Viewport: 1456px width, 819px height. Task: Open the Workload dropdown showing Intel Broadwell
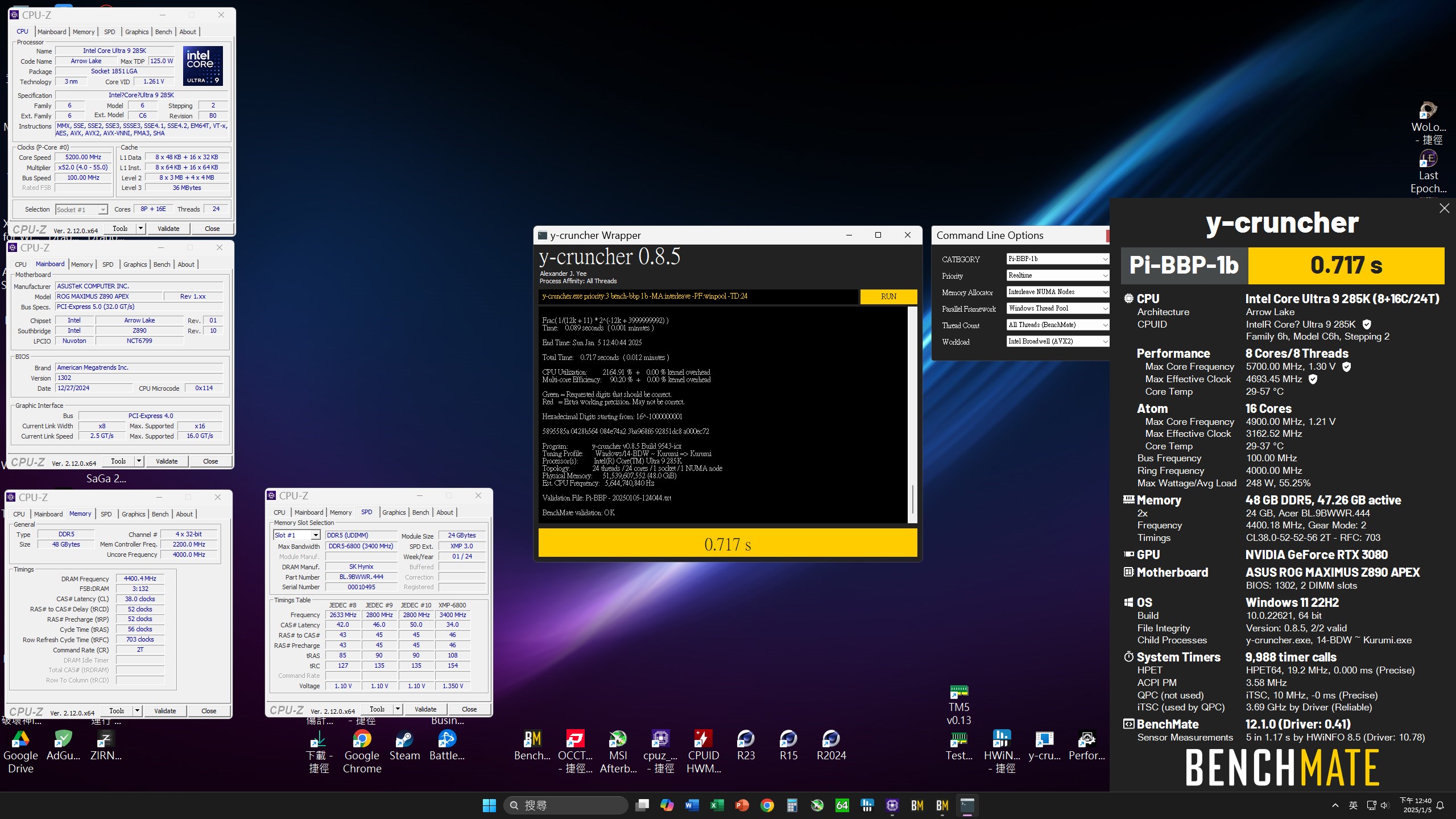click(x=1057, y=341)
